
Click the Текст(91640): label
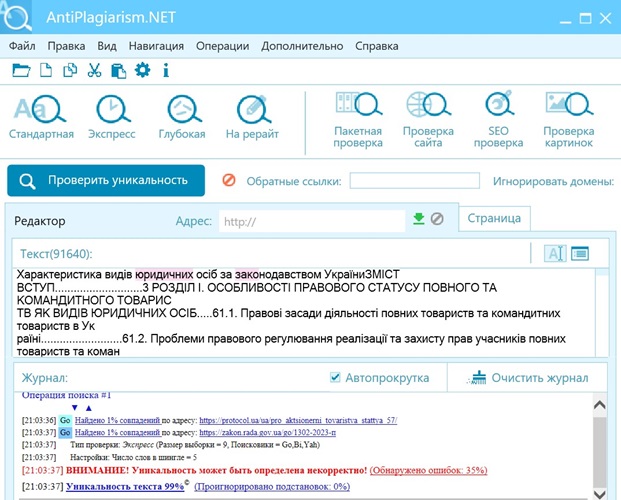tap(56, 254)
